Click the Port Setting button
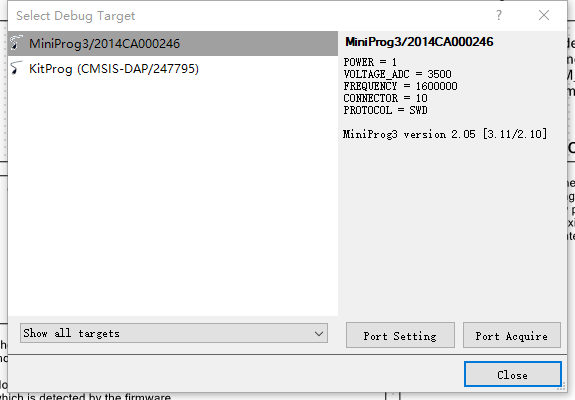 [400, 335]
